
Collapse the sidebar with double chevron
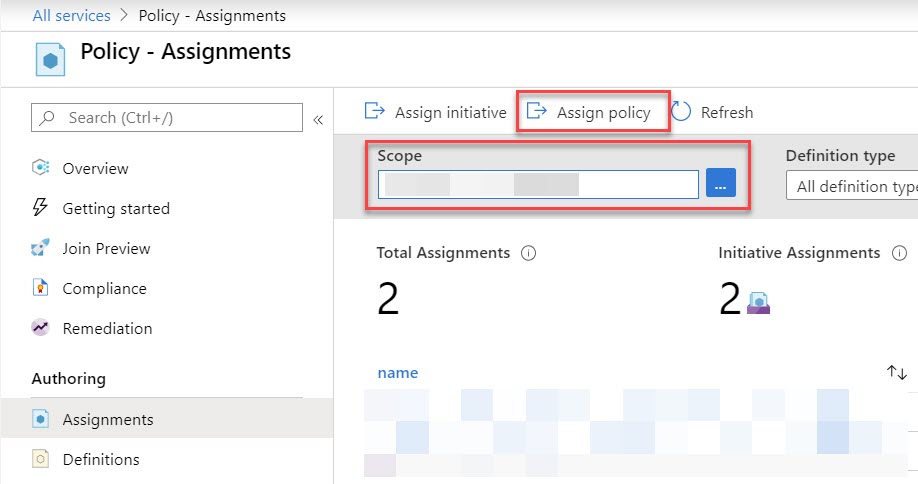318,119
